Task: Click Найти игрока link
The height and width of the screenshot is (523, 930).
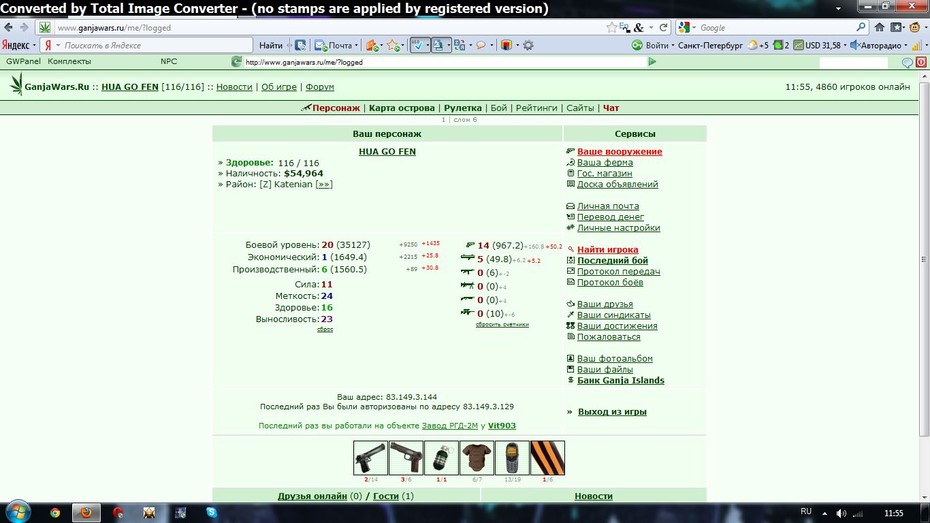Action: (x=607, y=250)
